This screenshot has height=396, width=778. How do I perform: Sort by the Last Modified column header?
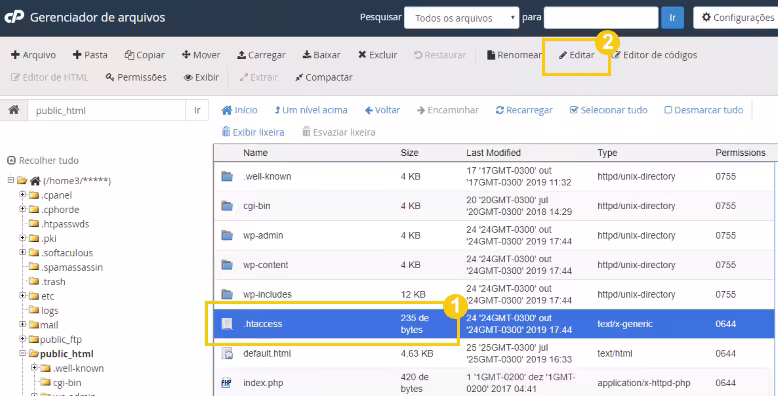click(x=493, y=153)
